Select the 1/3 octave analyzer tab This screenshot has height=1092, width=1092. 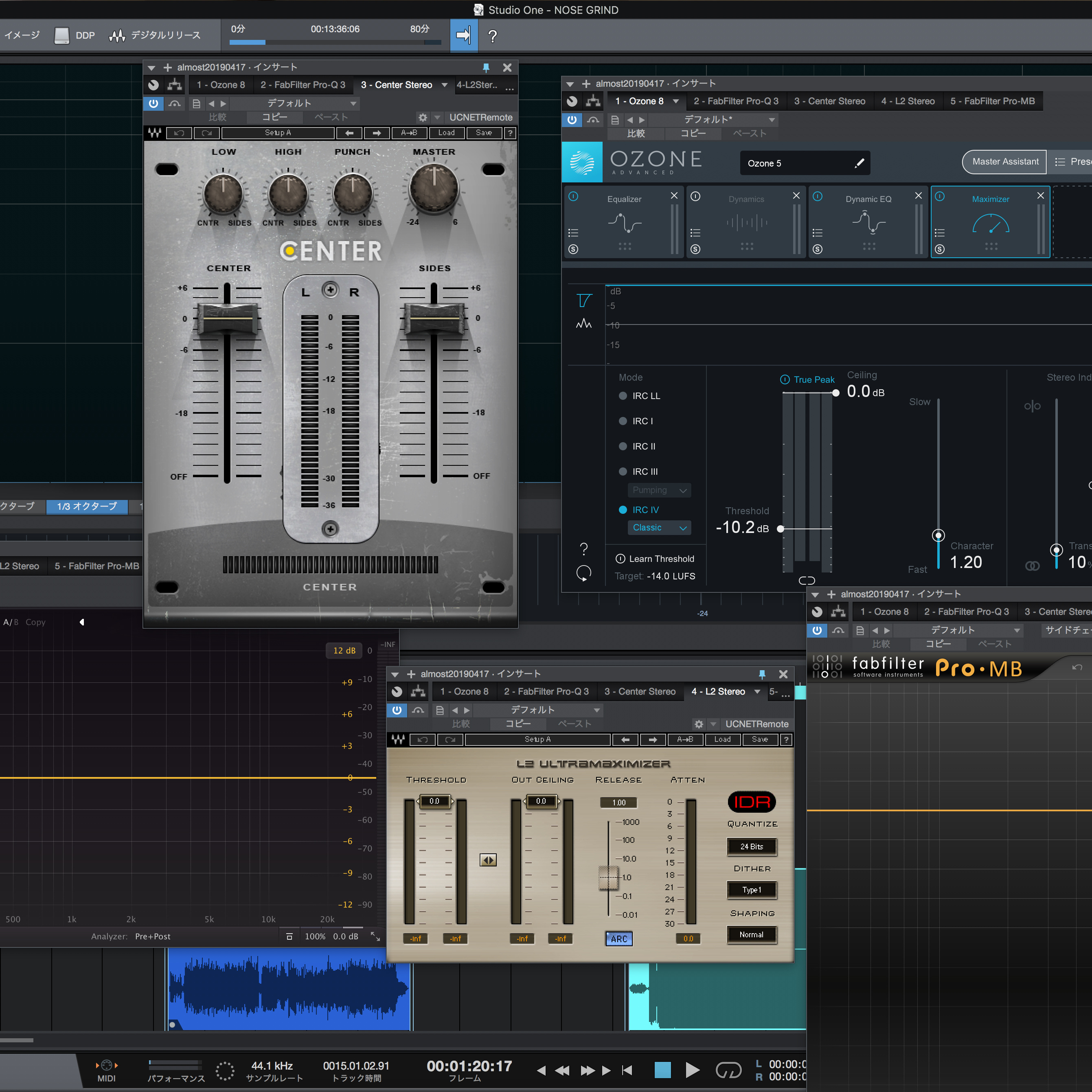coord(86,506)
